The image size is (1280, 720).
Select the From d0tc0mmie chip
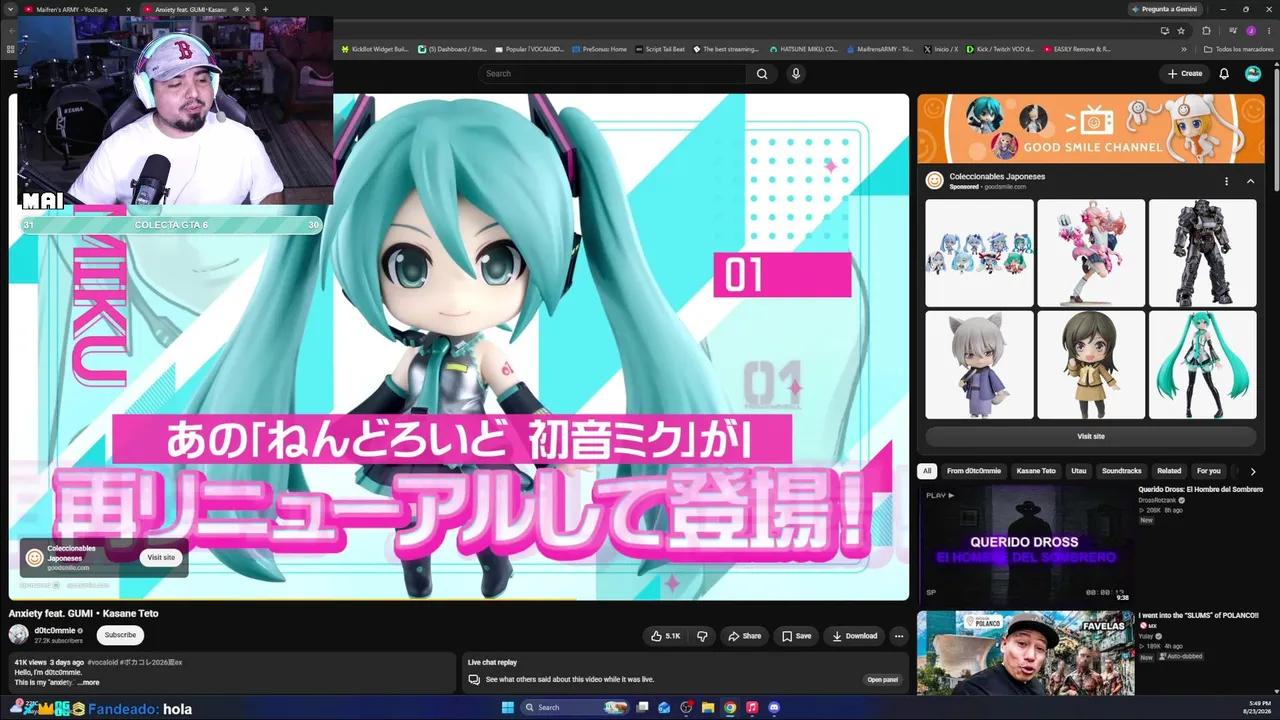pos(974,471)
